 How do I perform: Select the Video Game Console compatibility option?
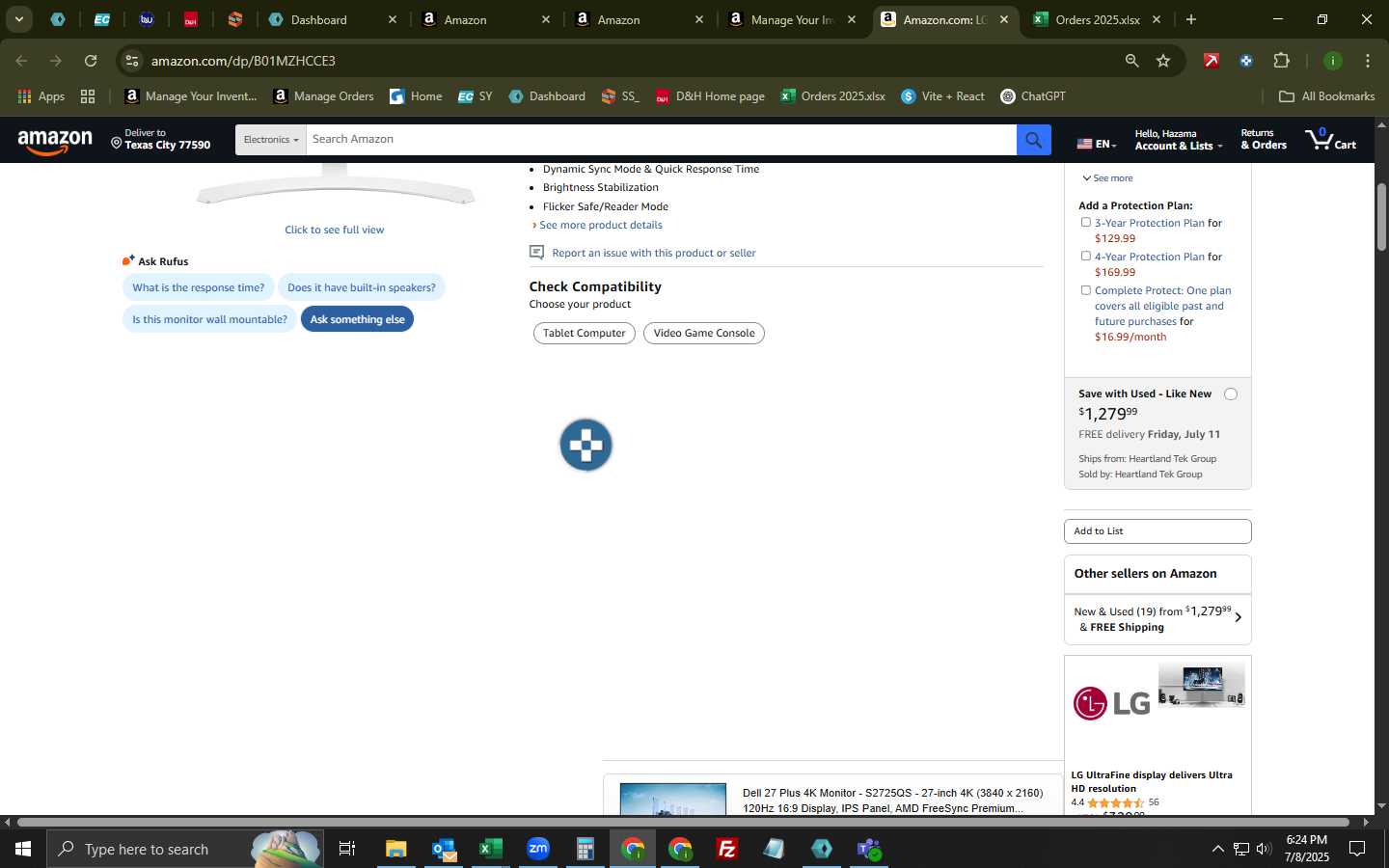(704, 334)
